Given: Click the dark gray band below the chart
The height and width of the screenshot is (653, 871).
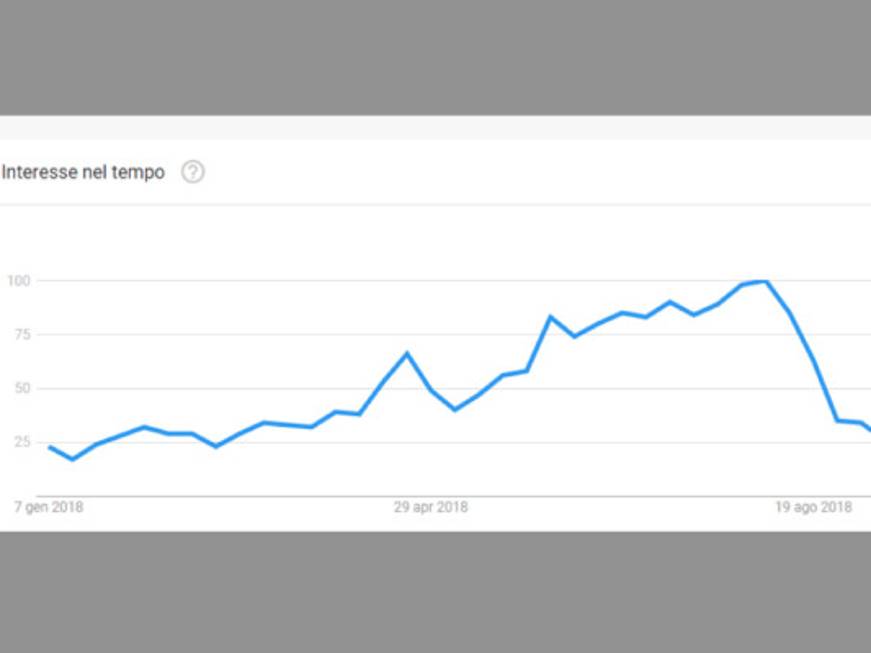Looking at the screenshot, I should (x=436, y=592).
